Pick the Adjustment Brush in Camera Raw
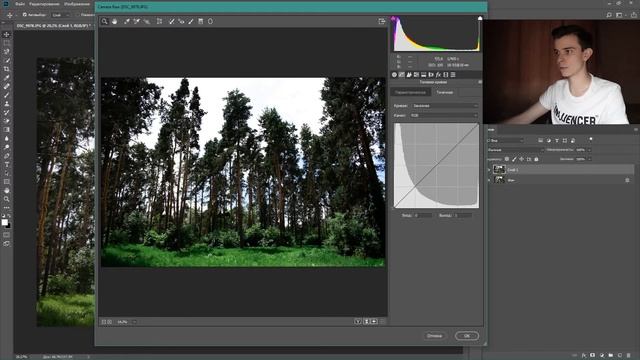The width and height of the screenshot is (640, 360). 191,21
